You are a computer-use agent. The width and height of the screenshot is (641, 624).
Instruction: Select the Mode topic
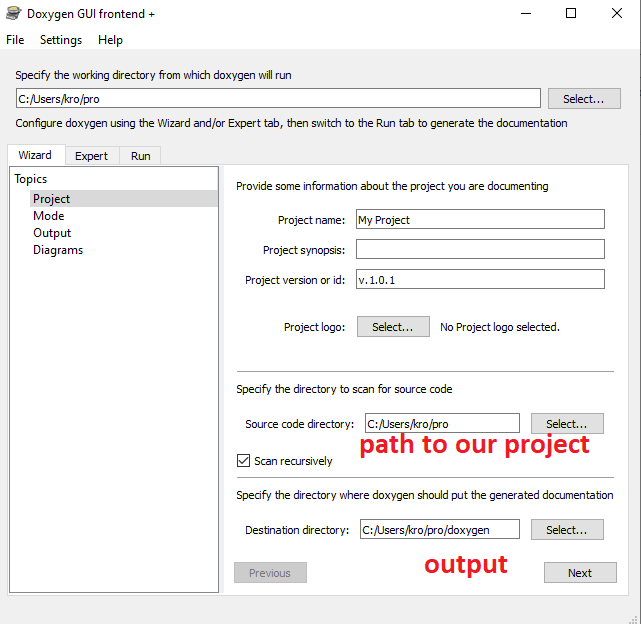click(x=49, y=215)
